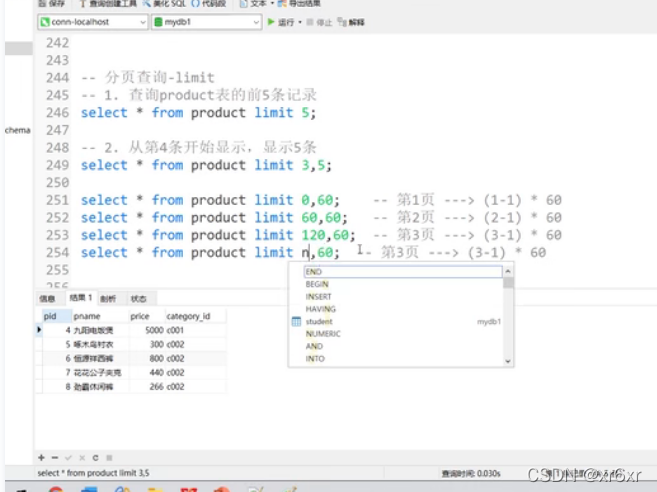
Task: Click the category_id column header
Action: tap(195, 316)
